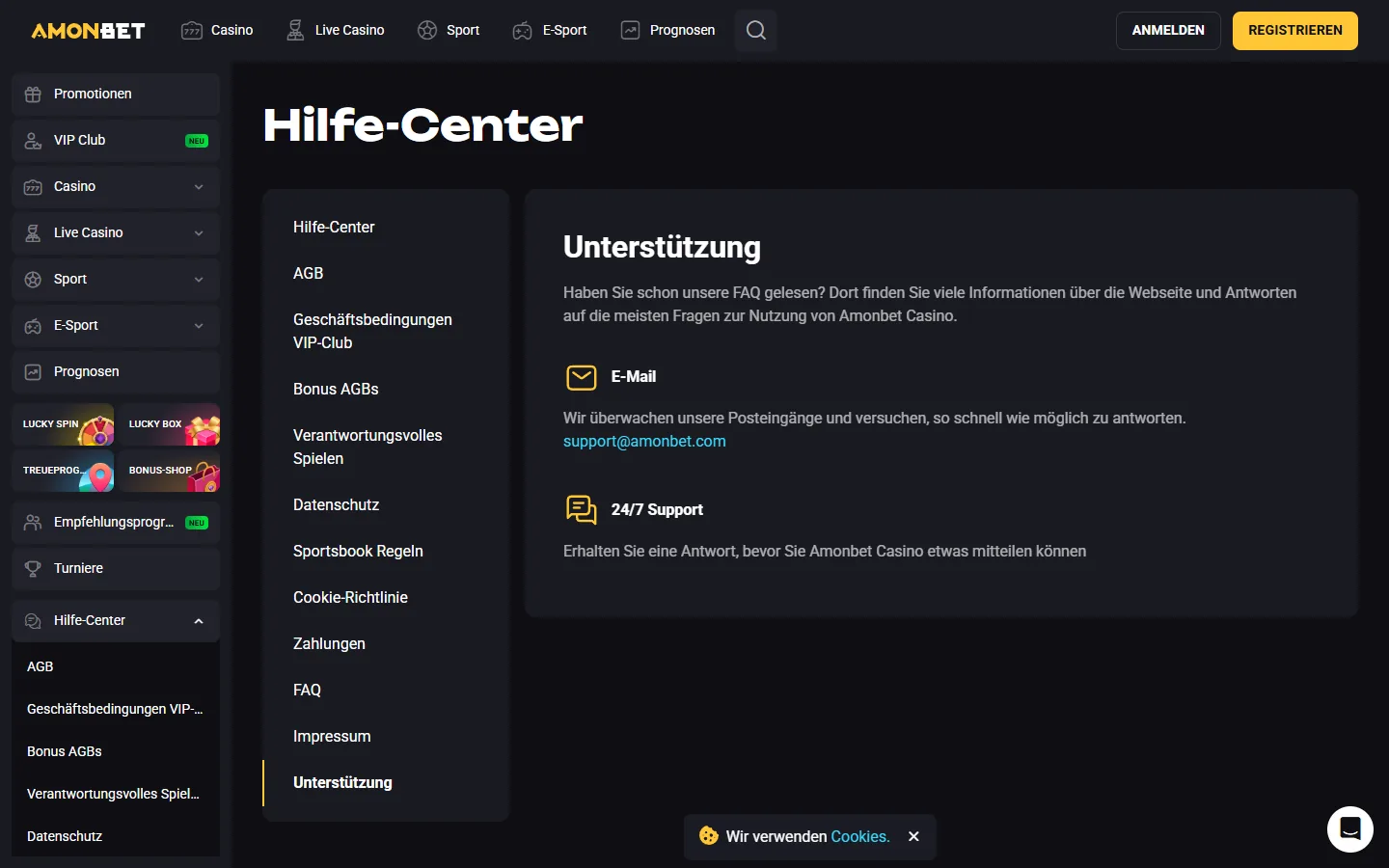
Task: Open E-Sport in the top navigation
Action: click(550, 31)
